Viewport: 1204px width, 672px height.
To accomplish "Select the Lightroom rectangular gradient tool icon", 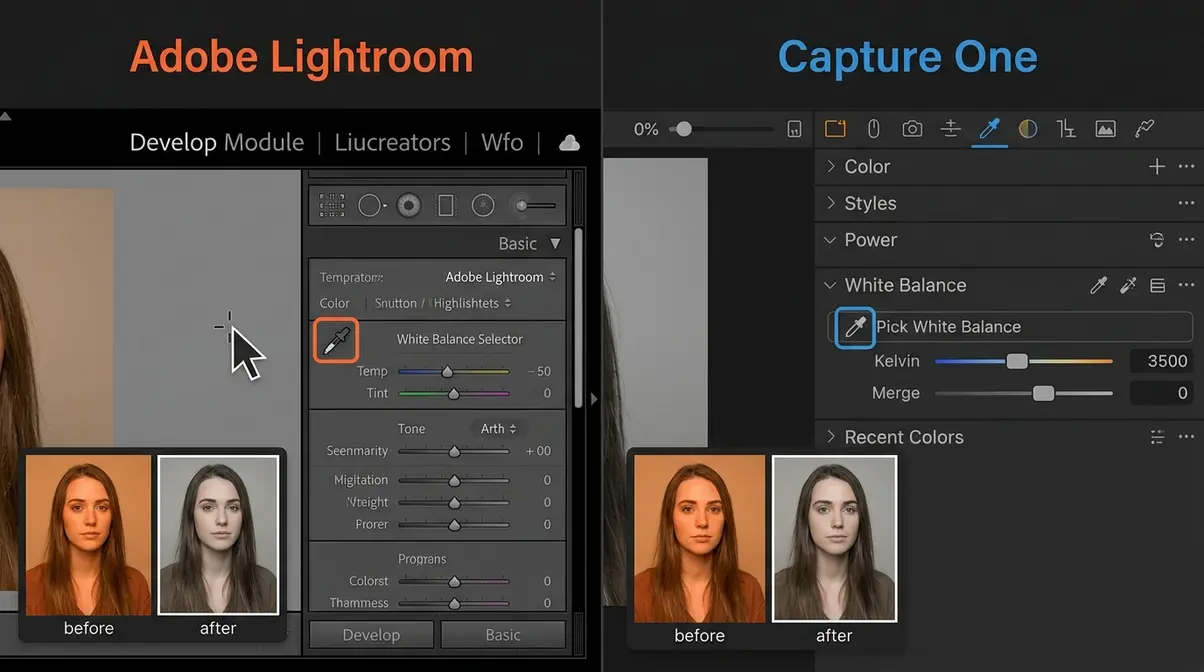I will (446, 206).
